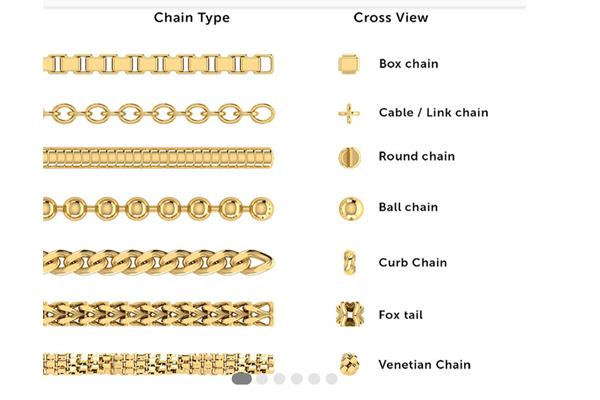This screenshot has width=600, height=400.
Task: Click the Ball chain cross view icon
Action: point(350,208)
